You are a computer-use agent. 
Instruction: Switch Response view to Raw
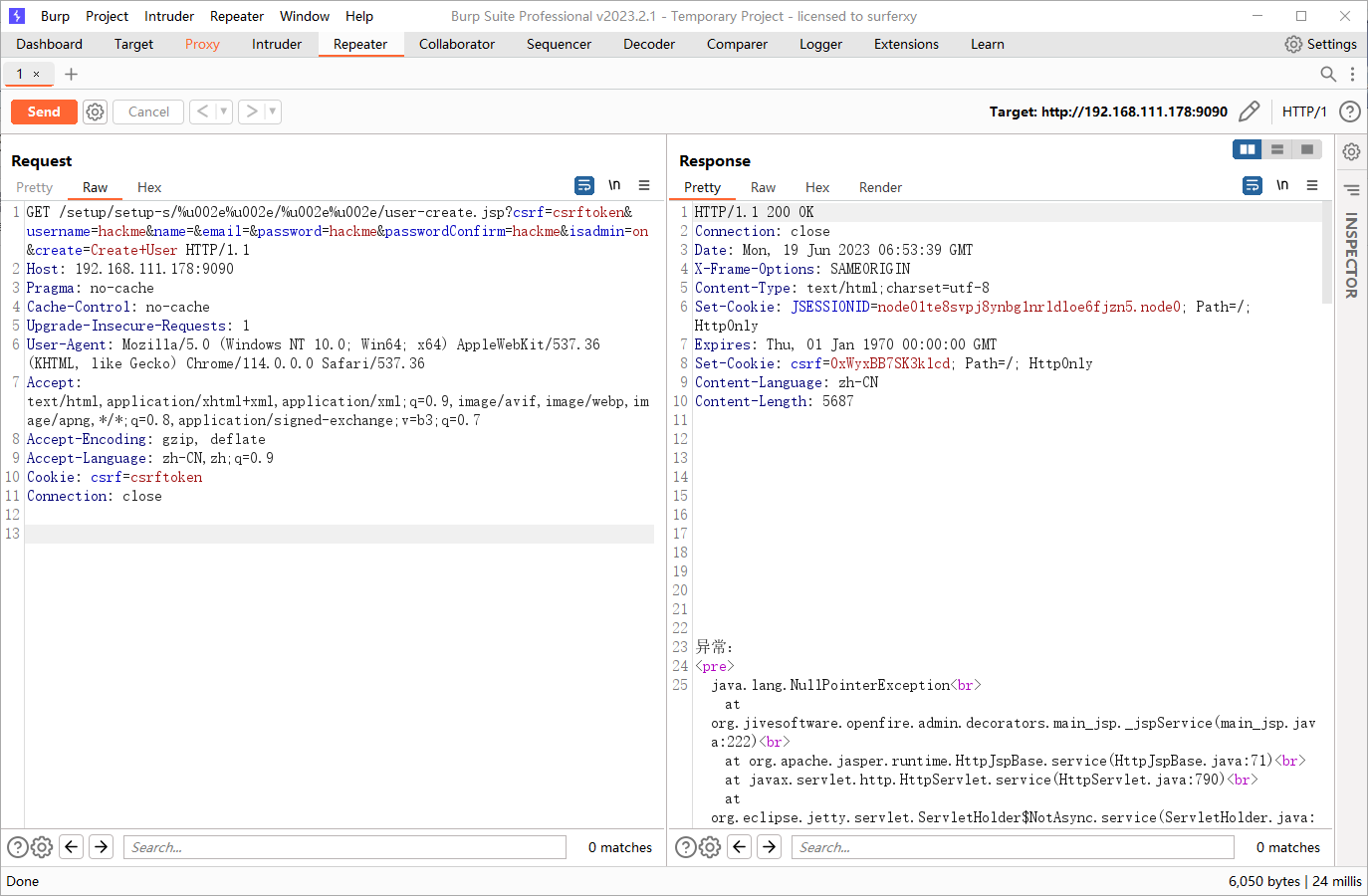(x=763, y=187)
